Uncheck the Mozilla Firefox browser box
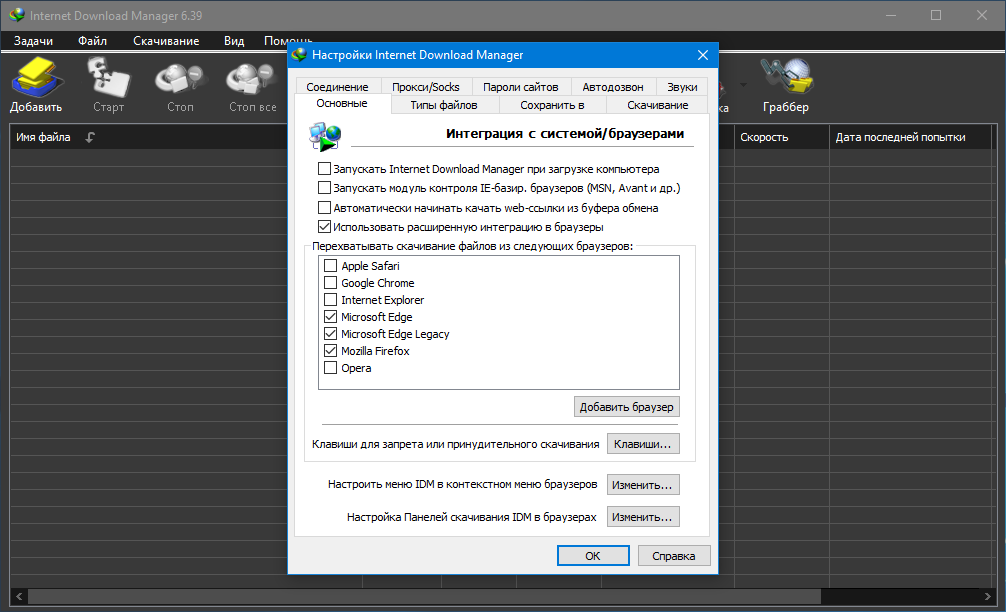The width and height of the screenshot is (1006, 612). [330, 350]
